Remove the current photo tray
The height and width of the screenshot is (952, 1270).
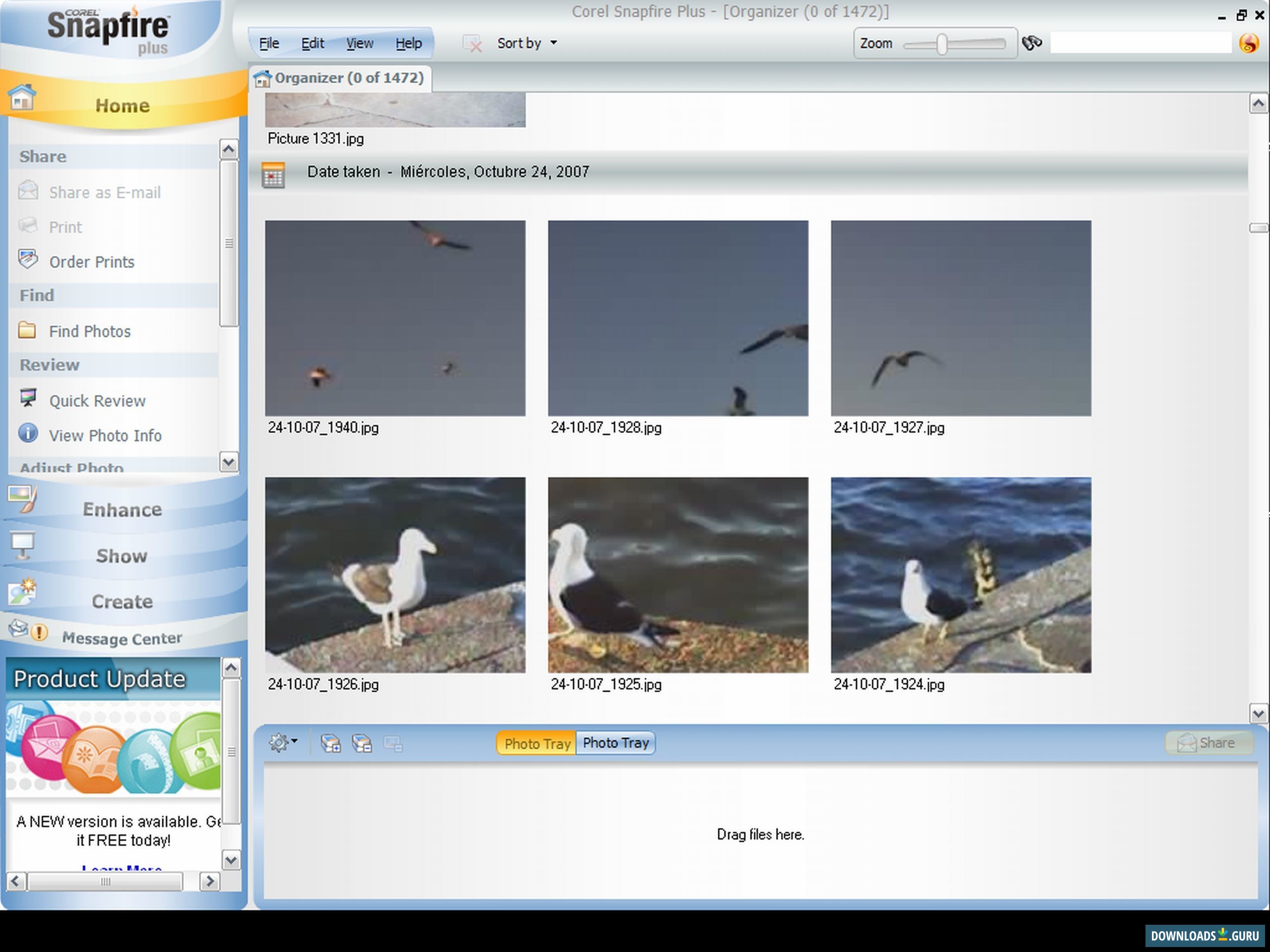click(x=362, y=743)
